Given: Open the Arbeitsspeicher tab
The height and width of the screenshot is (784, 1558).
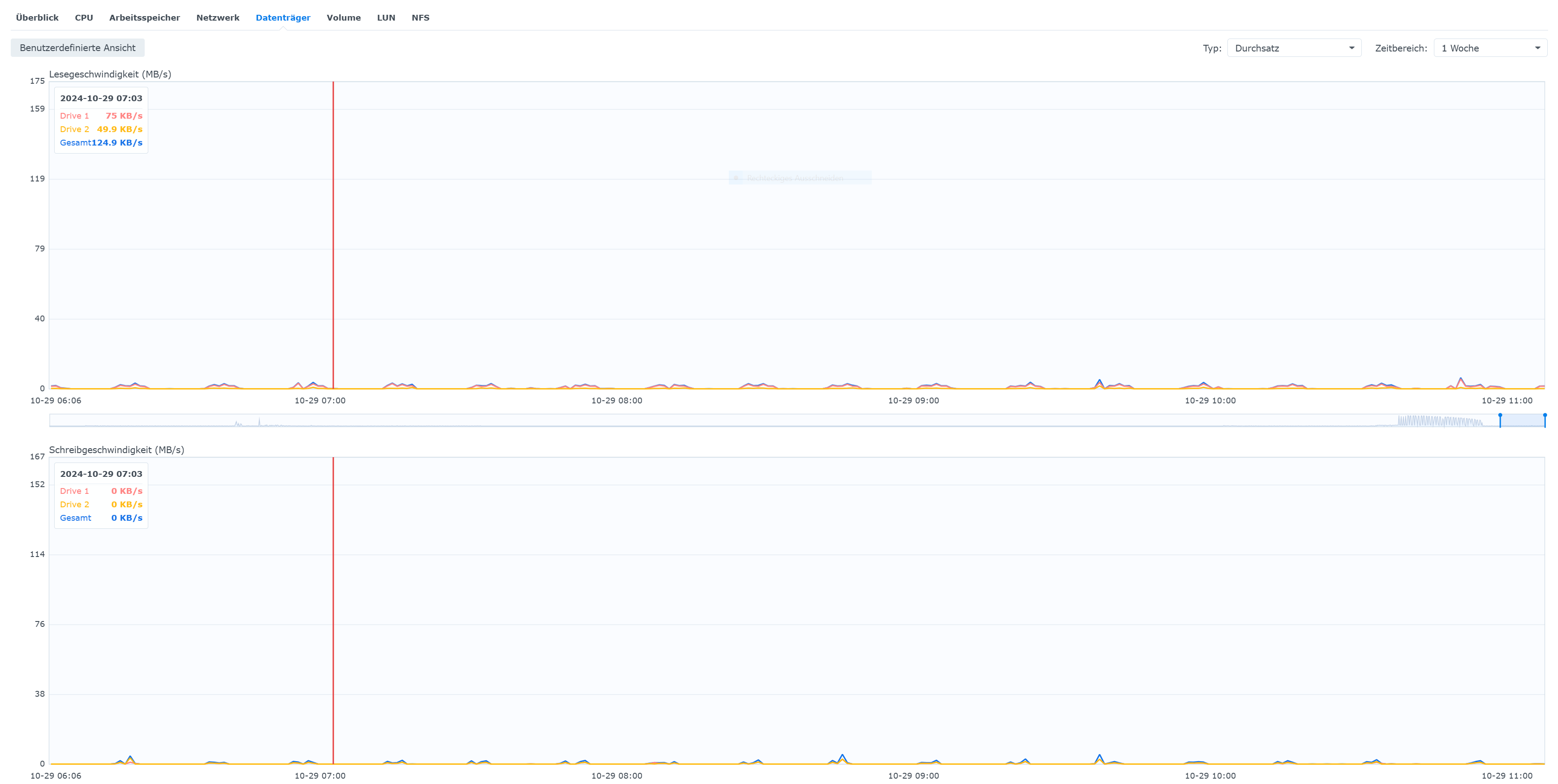Looking at the screenshot, I should pyautogui.click(x=145, y=17).
